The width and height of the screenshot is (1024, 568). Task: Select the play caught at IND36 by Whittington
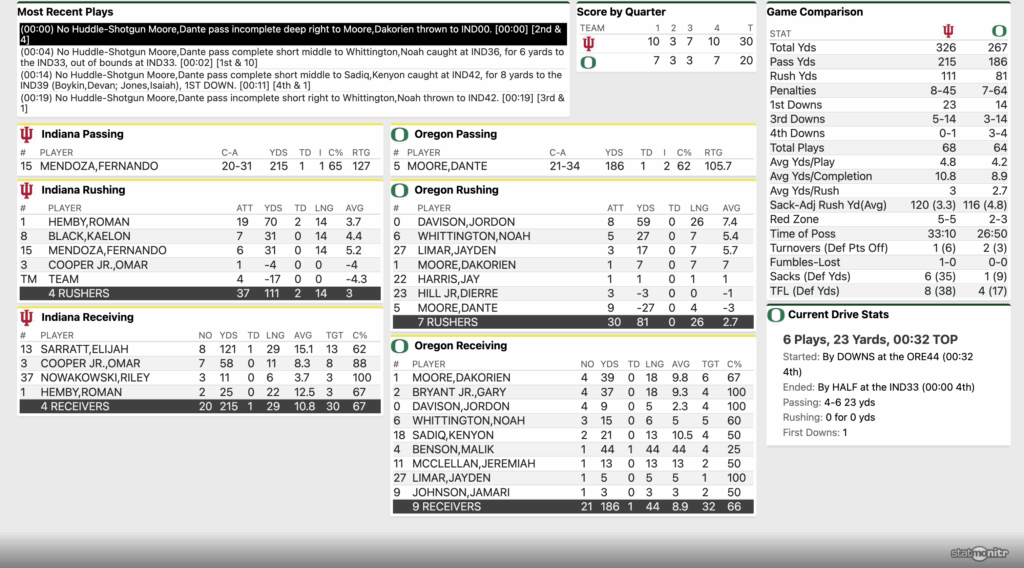pyautogui.click(x=292, y=57)
